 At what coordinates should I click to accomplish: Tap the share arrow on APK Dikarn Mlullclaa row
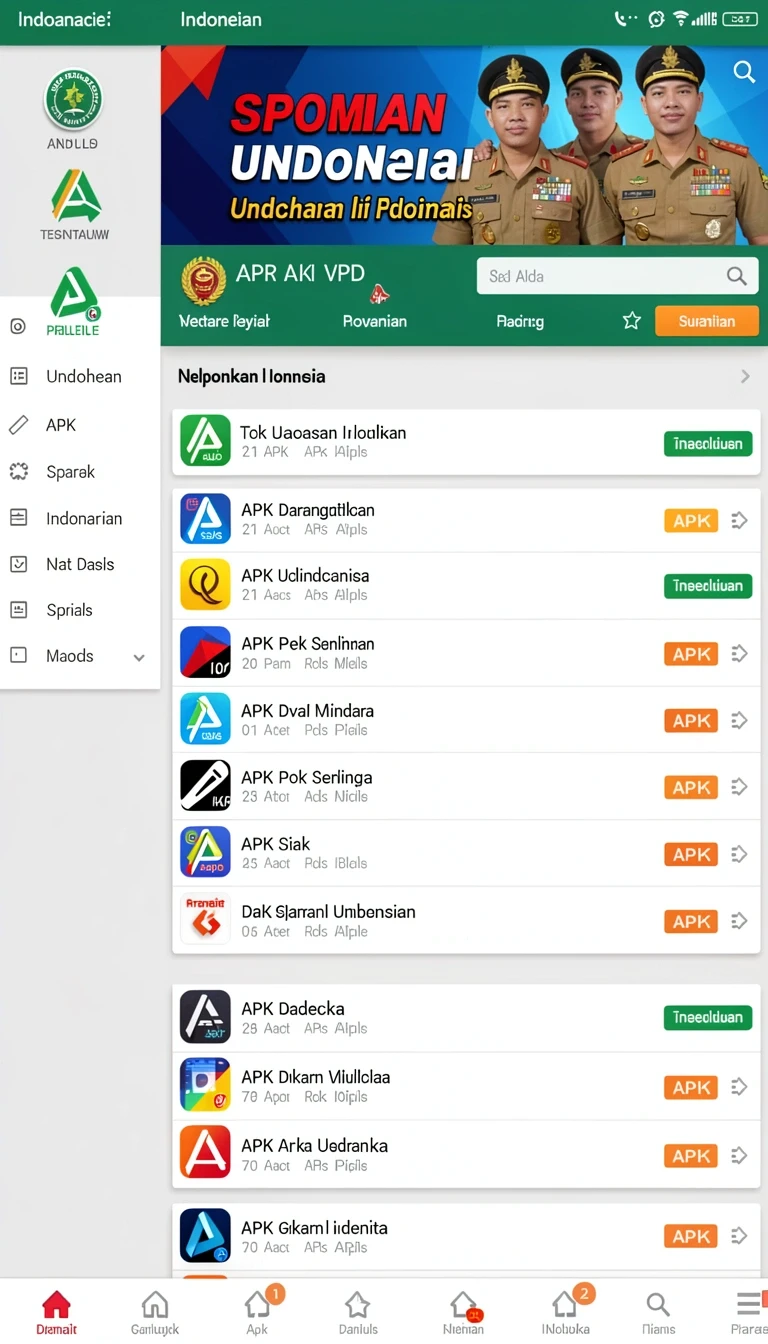pos(740,1087)
